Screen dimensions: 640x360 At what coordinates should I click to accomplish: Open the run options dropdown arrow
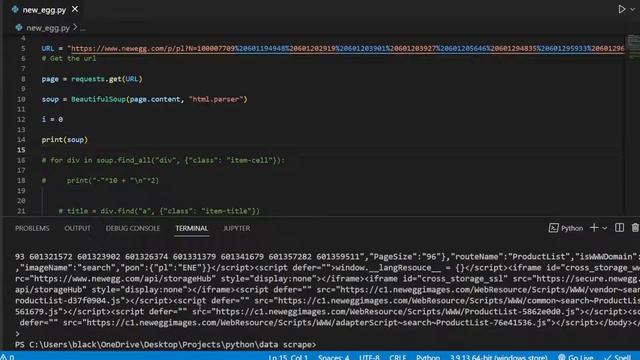(x=633, y=9)
